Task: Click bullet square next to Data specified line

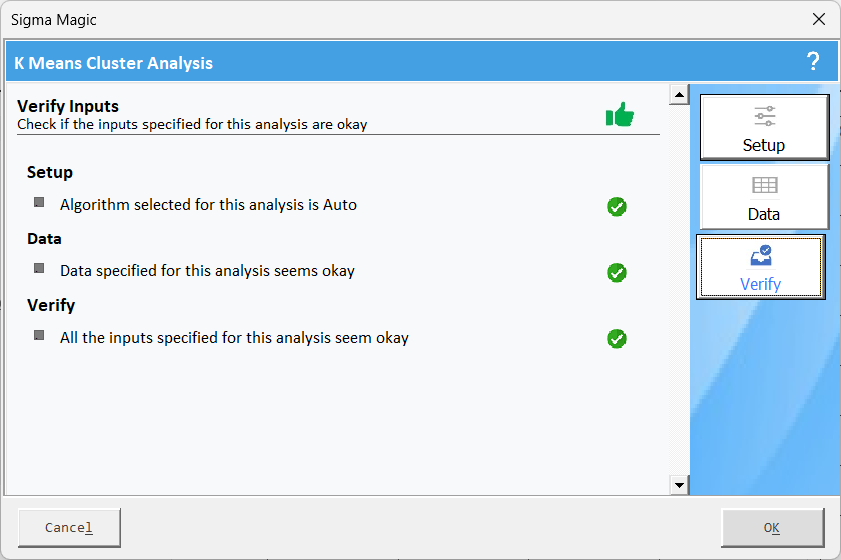Action: tap(39, 268)
